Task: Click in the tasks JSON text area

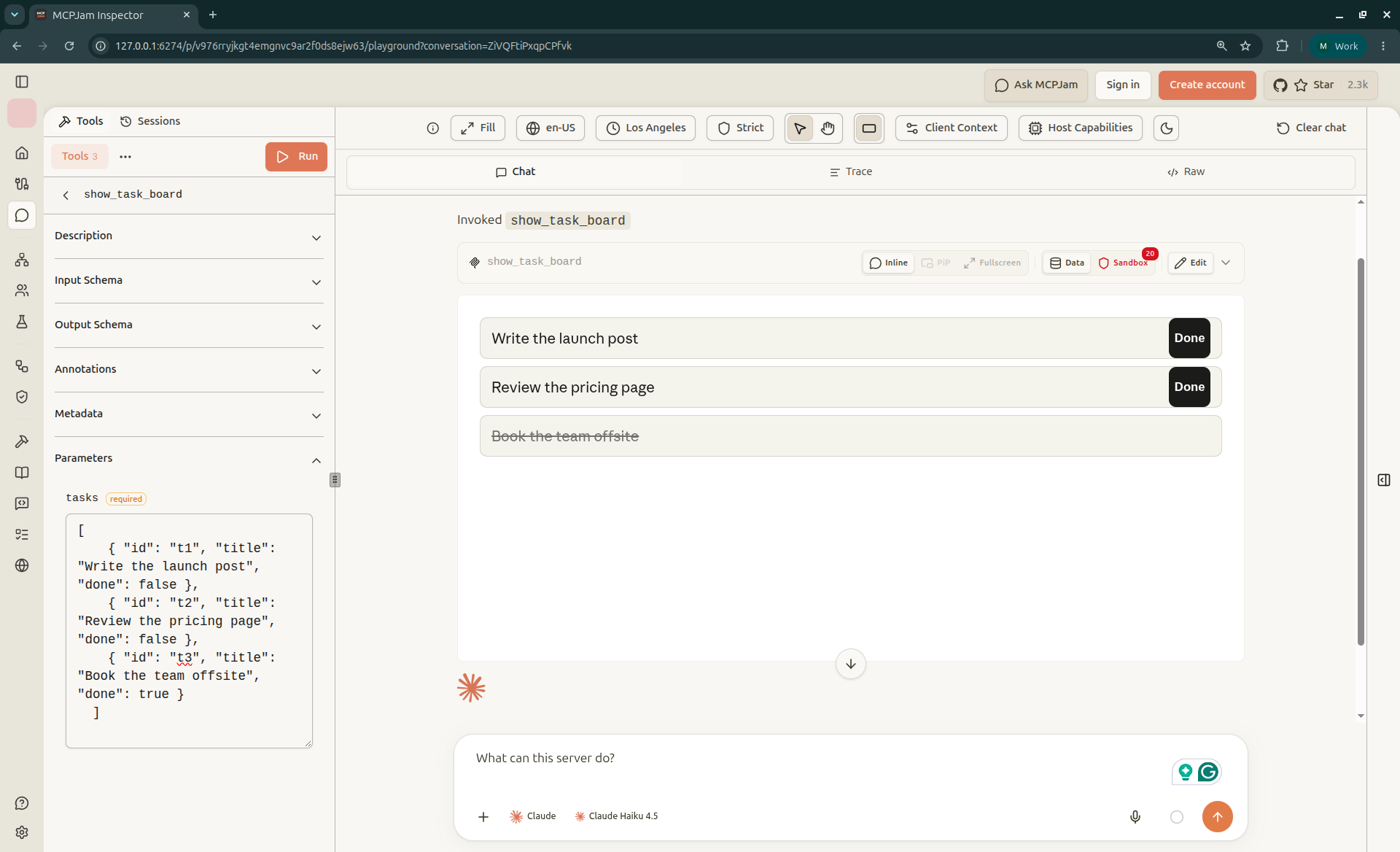Action: coord(189,631)
